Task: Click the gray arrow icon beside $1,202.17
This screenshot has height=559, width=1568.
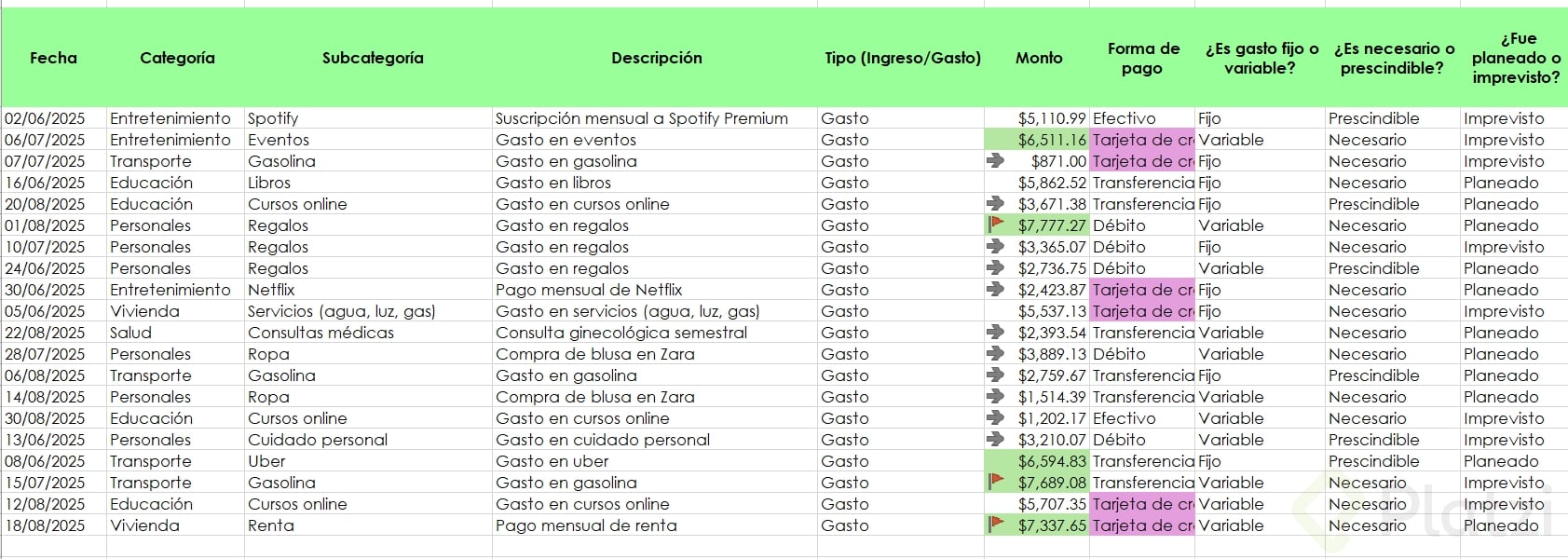Action: point(996,417)
